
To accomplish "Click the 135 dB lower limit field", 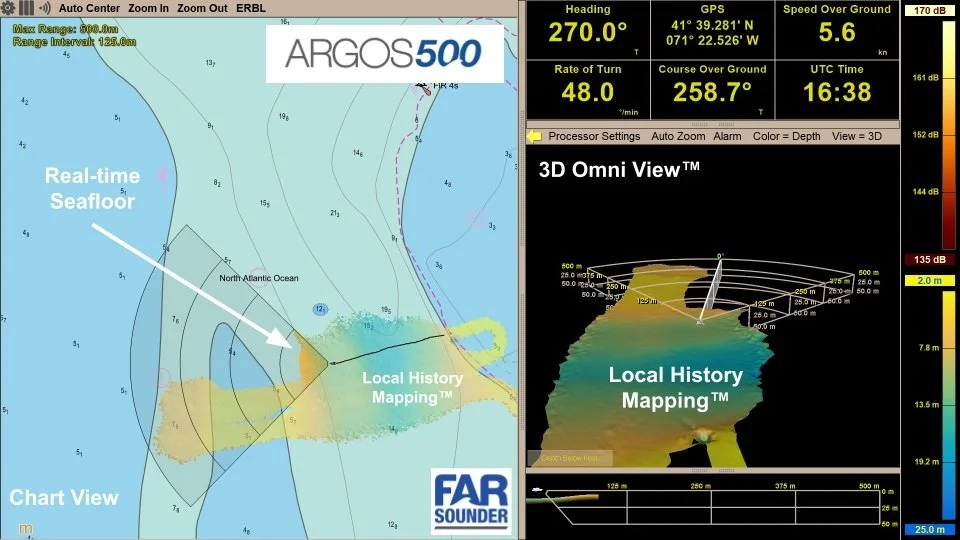I will tap(929, 259).
